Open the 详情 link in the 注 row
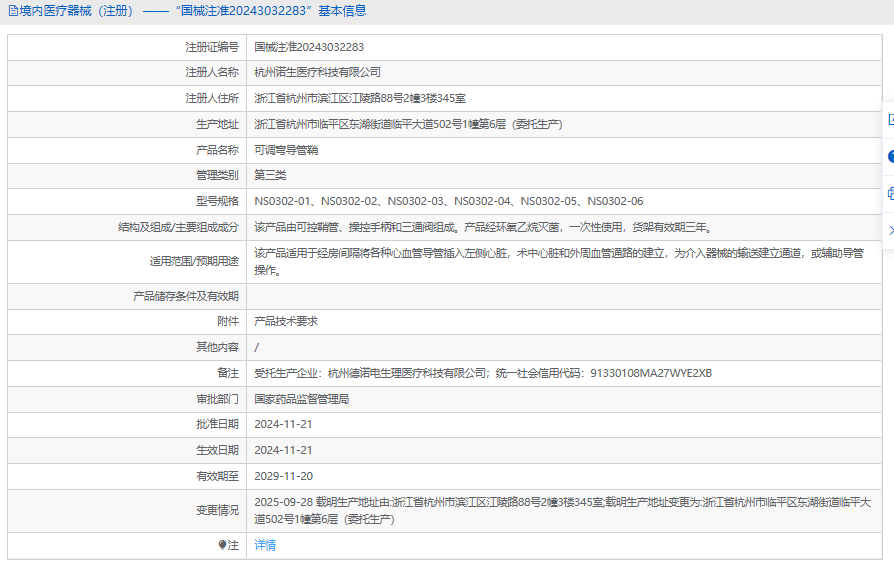 265,545
